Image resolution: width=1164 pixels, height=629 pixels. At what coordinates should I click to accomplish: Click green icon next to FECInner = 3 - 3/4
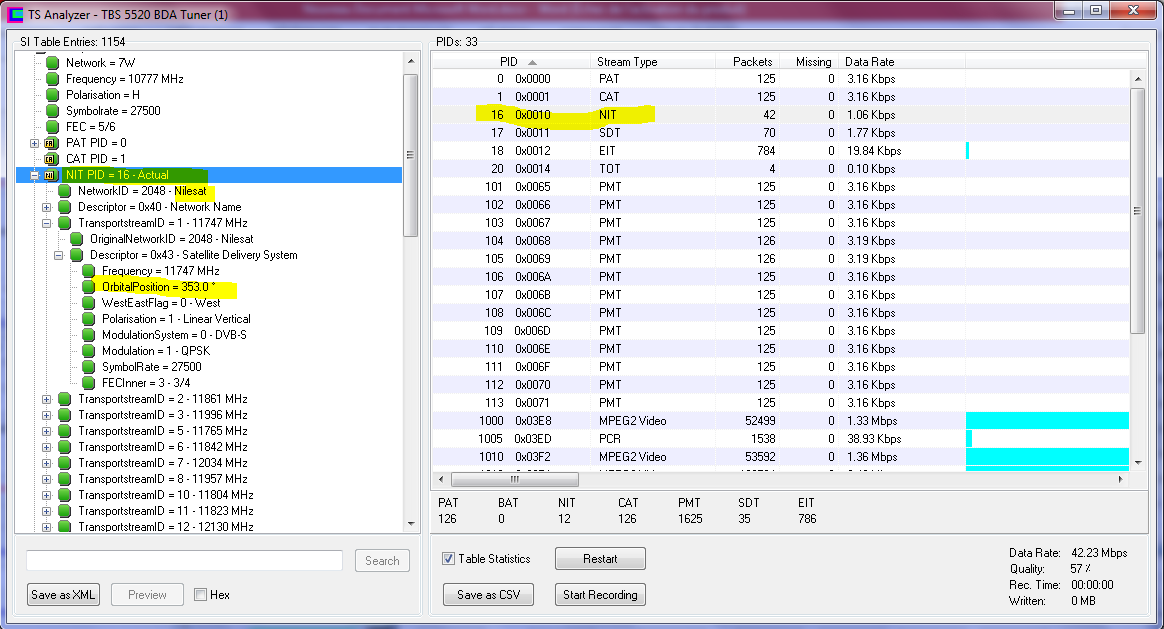pyautogui.click(x=89, y=383)
